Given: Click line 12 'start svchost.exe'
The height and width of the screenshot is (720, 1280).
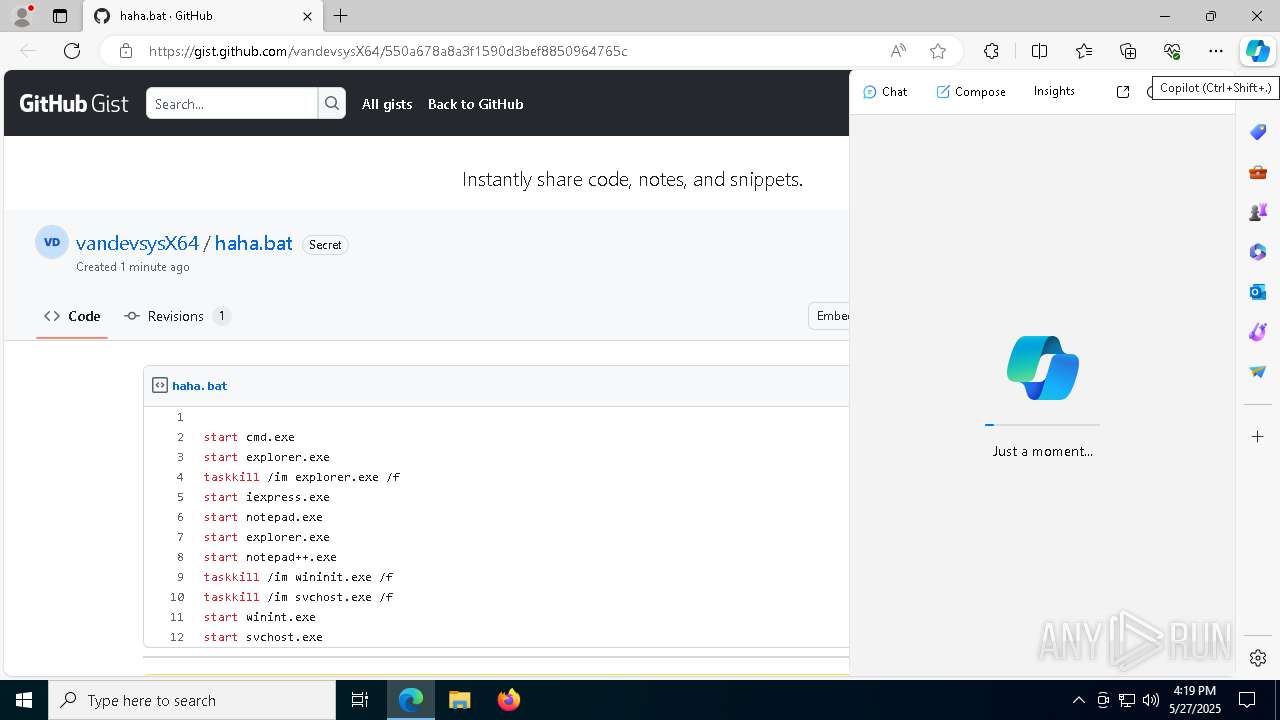Looking at the screenshot, I should coord(263,637).
